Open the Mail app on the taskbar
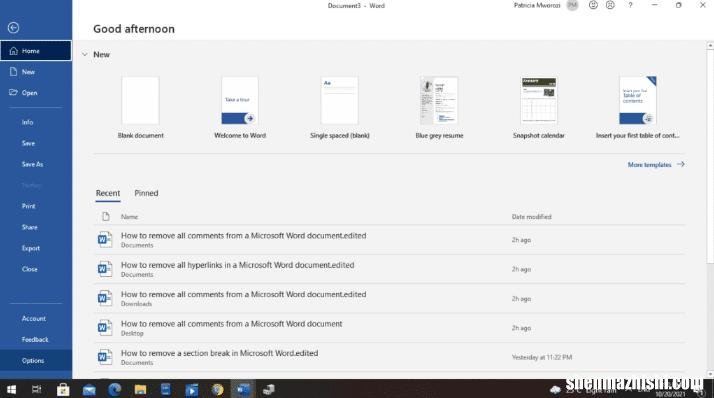Viewport: 714px width, 398px height. [89, 389]
